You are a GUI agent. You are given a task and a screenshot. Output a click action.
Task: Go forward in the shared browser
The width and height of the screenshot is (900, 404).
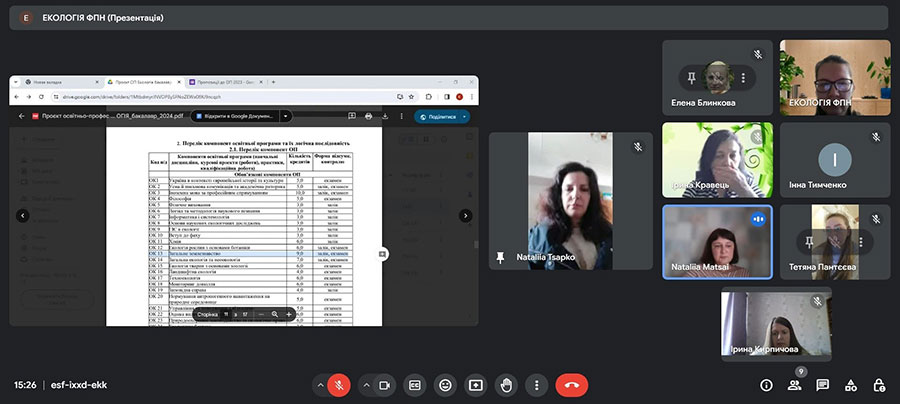pos(30,97)
